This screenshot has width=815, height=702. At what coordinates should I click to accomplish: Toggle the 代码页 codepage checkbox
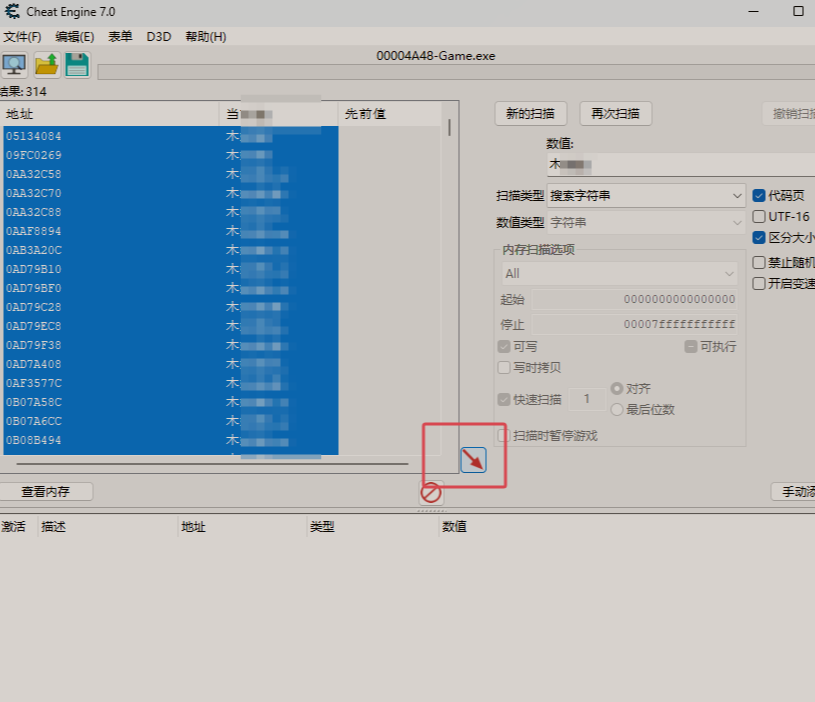coord(759,196)
